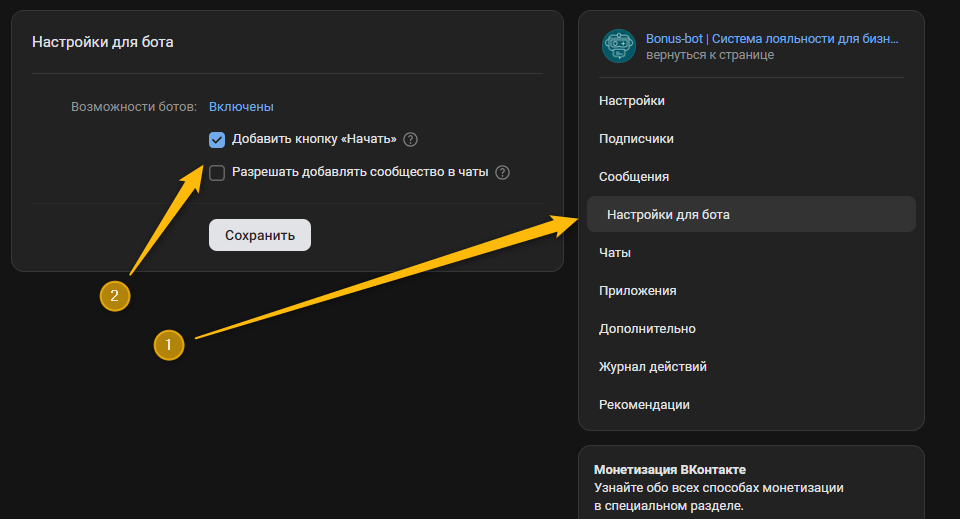Screen dimensions: 960x519
Task: Open the «Дополнительно» menu item
Action: click(x=647, y=329)
